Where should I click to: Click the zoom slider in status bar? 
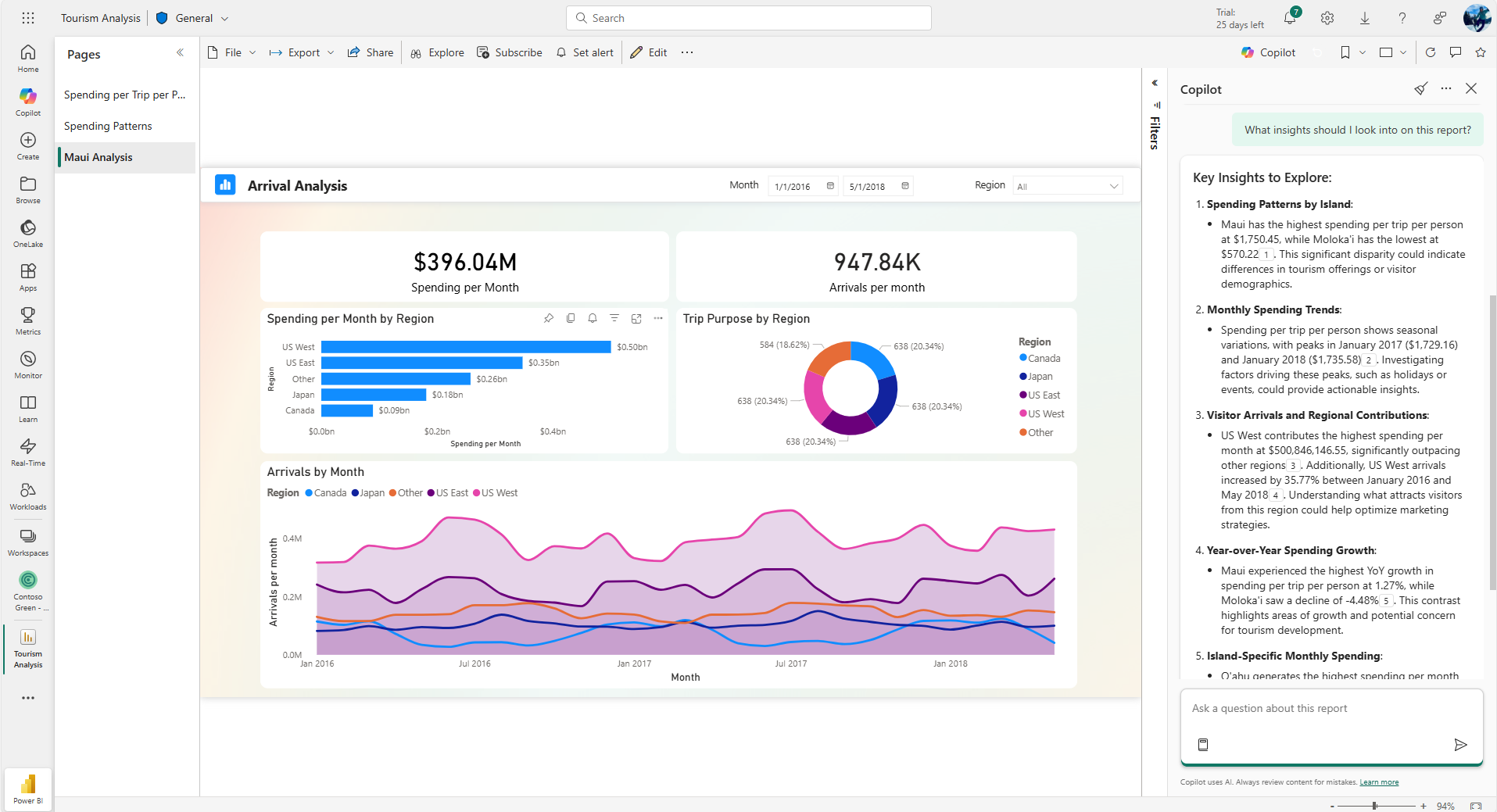pos(1374,806)
